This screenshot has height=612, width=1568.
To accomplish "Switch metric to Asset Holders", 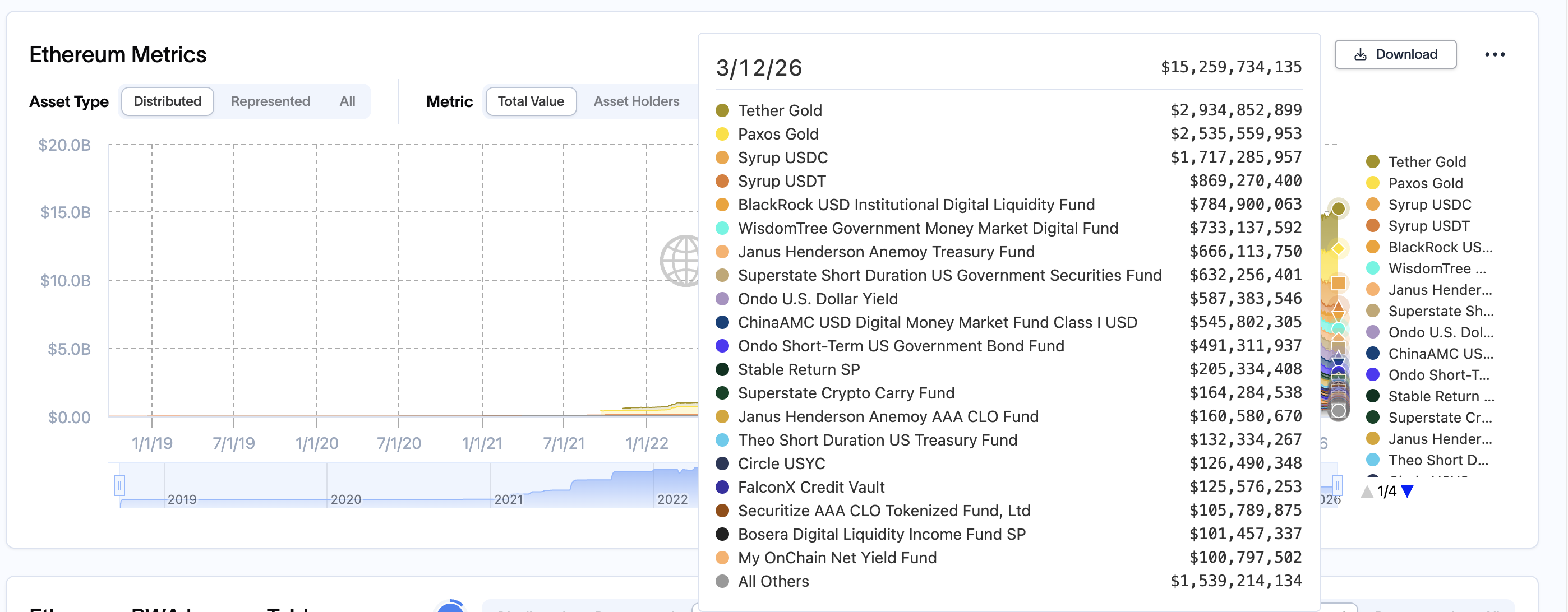I will coord(635,101).
